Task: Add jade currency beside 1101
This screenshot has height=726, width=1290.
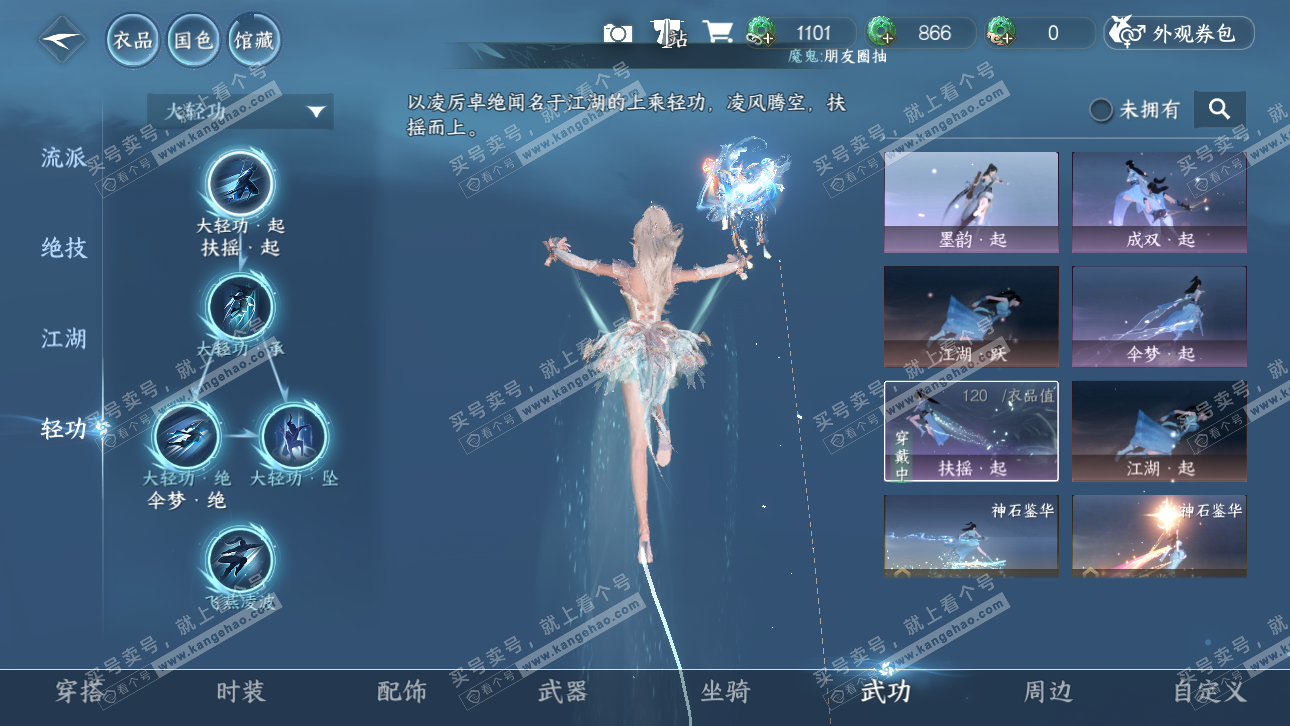Action: [x=762, y=33]
